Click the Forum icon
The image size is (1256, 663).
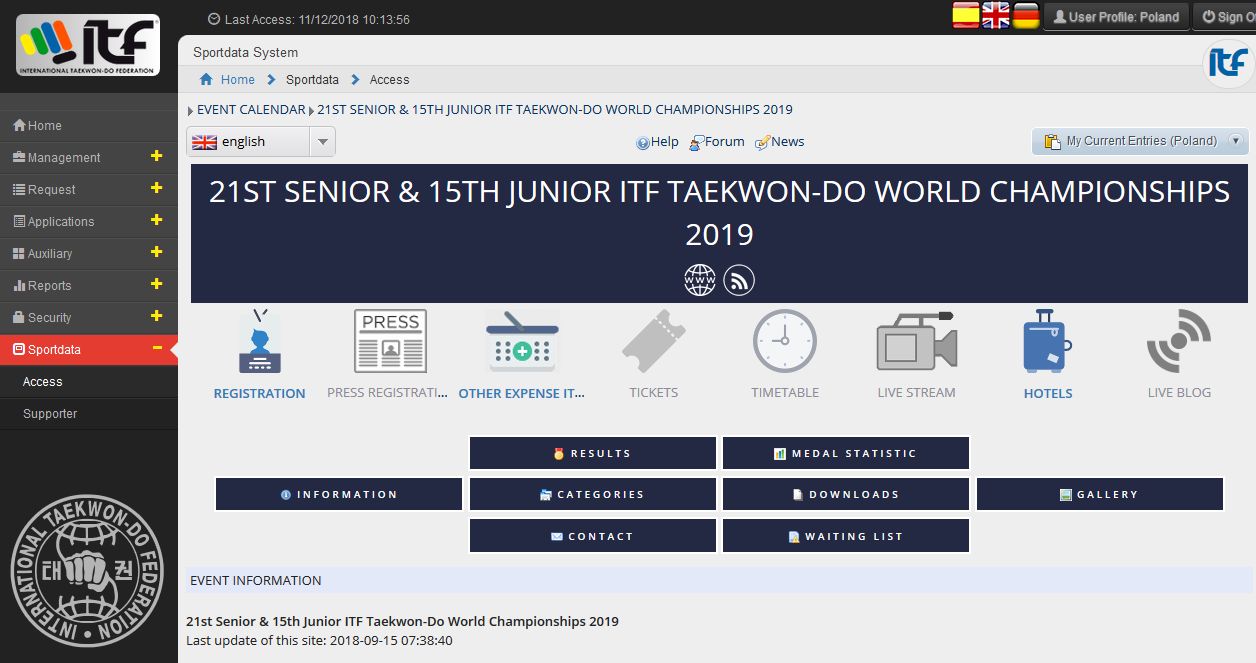pyautogui.click(x=697, y=143)
